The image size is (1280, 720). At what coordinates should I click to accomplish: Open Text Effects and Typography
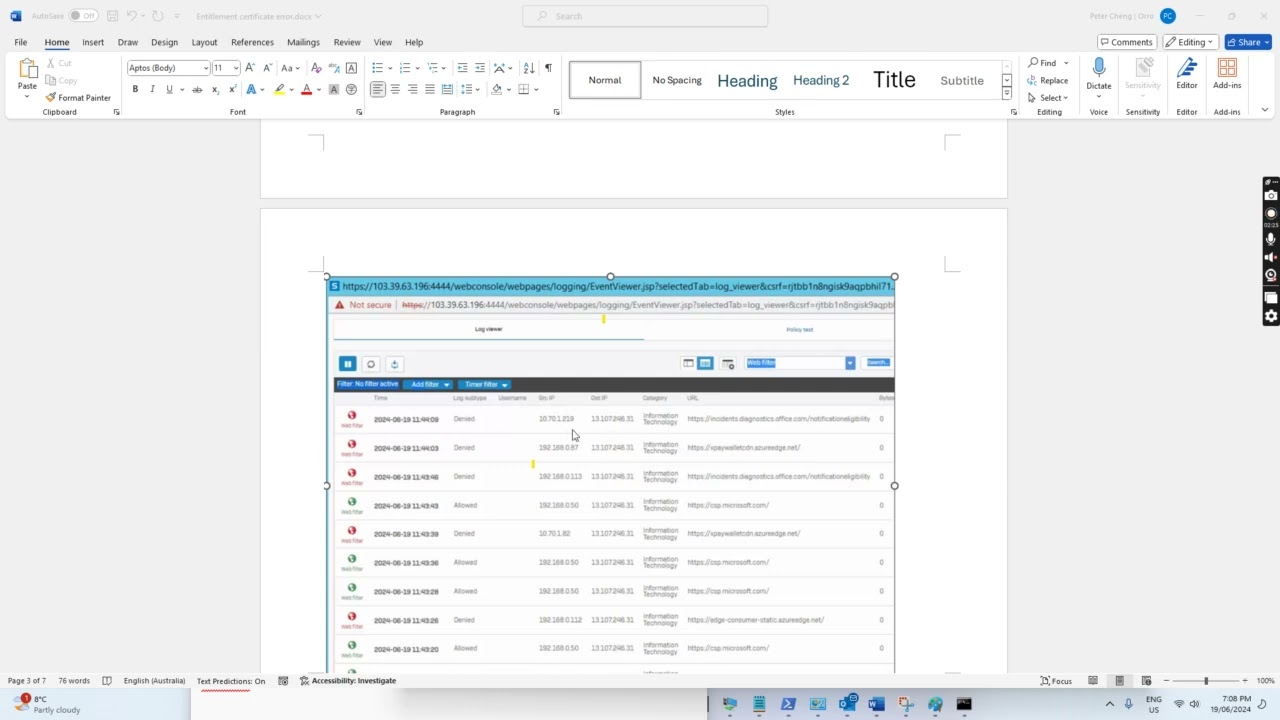(x=251, y=89)
